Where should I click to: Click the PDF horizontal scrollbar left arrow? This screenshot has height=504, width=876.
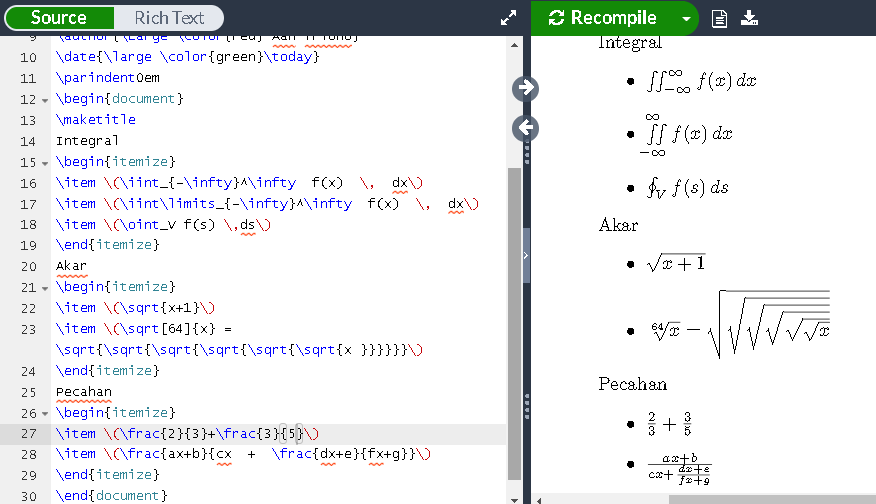coord(539,500)
